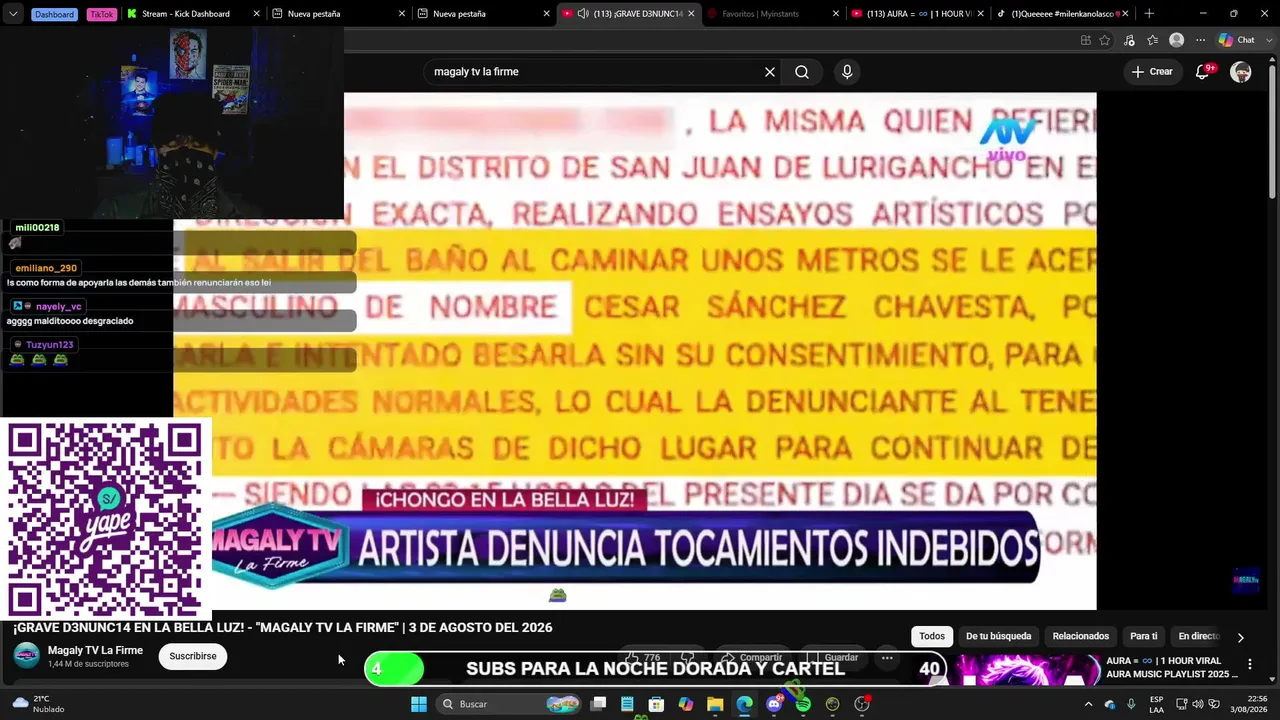
Task: Click the microphone icon in system tray
Action: 1131,704
